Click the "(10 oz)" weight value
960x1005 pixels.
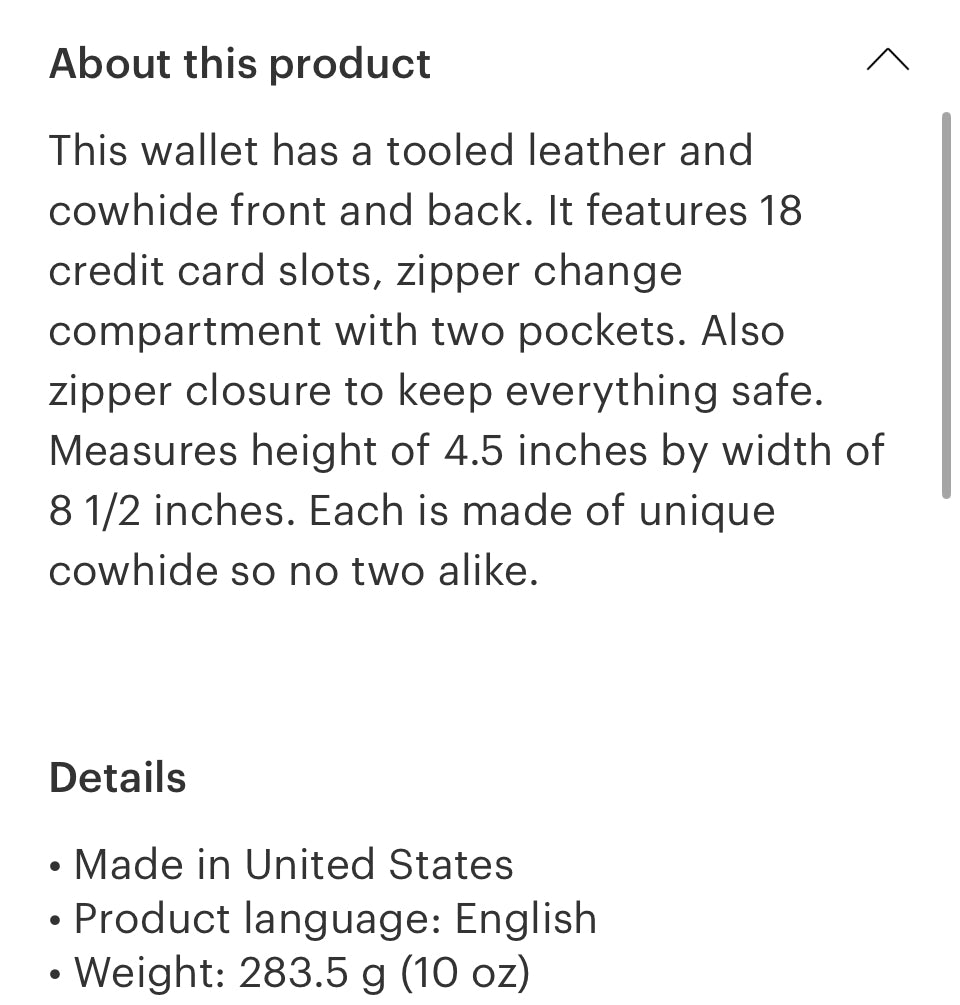[x=465, y=972]
